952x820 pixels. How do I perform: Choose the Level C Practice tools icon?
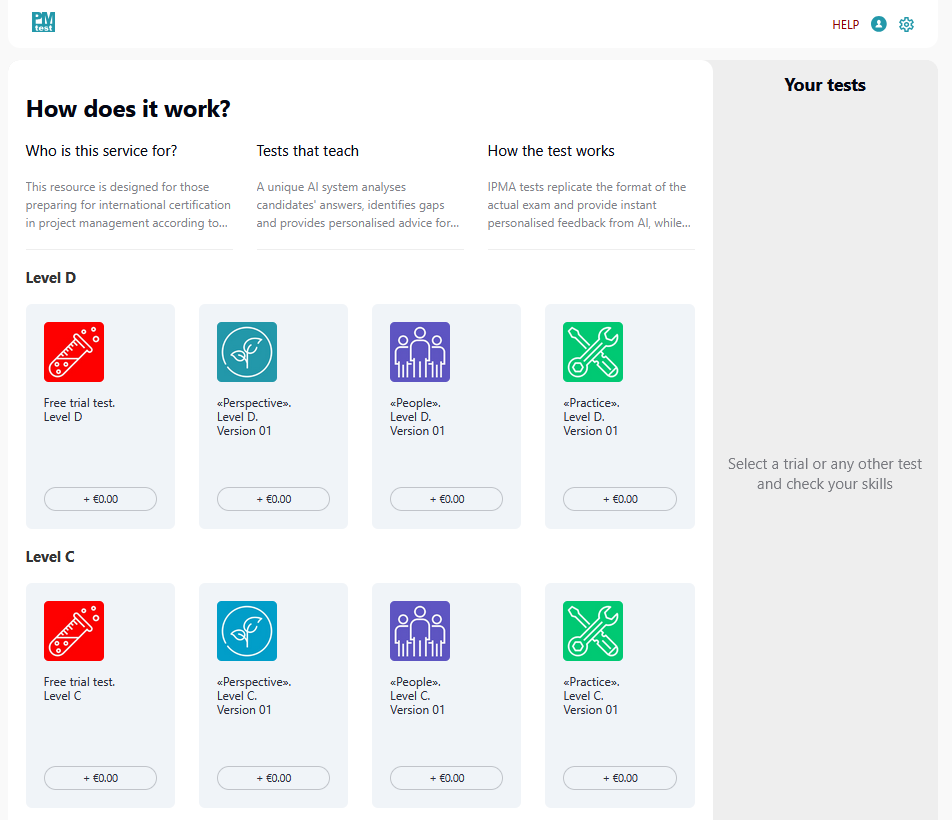point(593,631)
